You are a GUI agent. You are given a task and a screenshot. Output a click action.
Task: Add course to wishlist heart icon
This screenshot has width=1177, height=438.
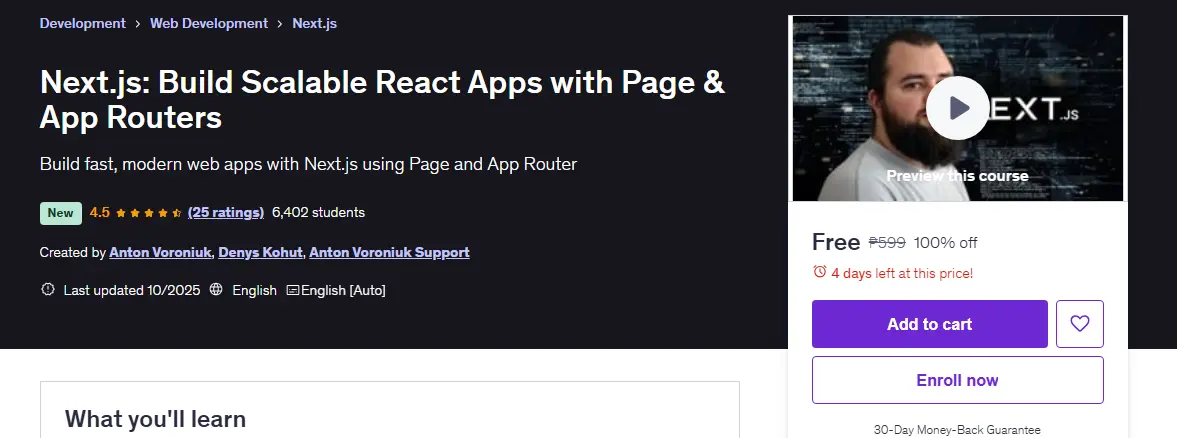[x=1079, y=324]
